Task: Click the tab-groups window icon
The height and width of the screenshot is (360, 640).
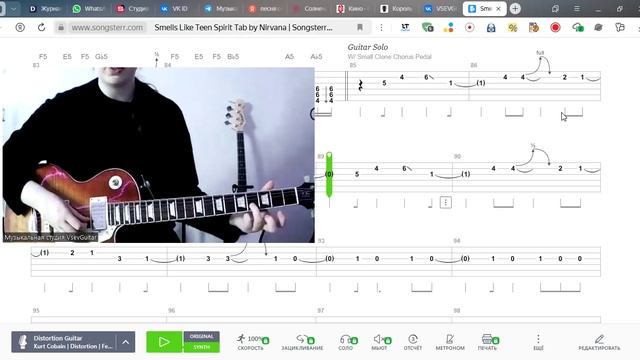Action: point(555,8)
